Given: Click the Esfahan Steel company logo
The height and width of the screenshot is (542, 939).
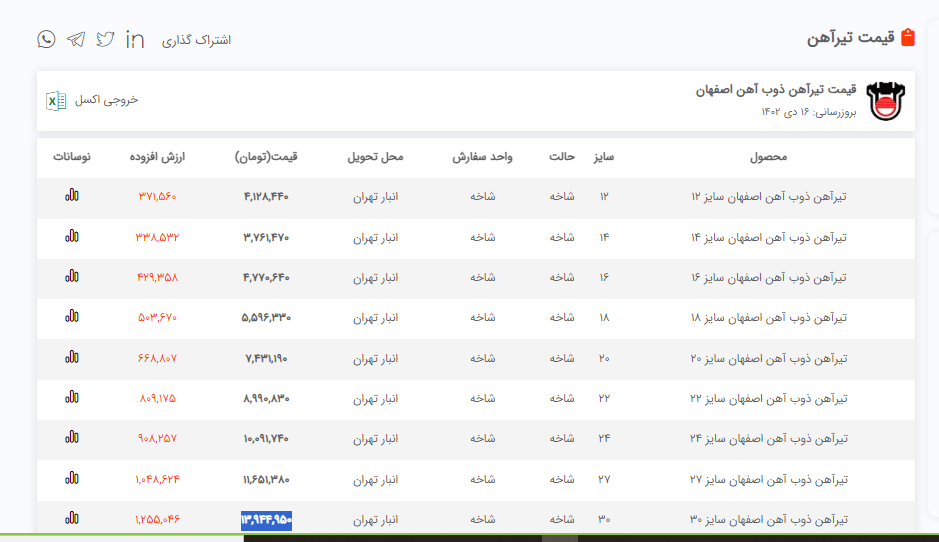Looking at the screenshot, I should (x=886, y=101).
